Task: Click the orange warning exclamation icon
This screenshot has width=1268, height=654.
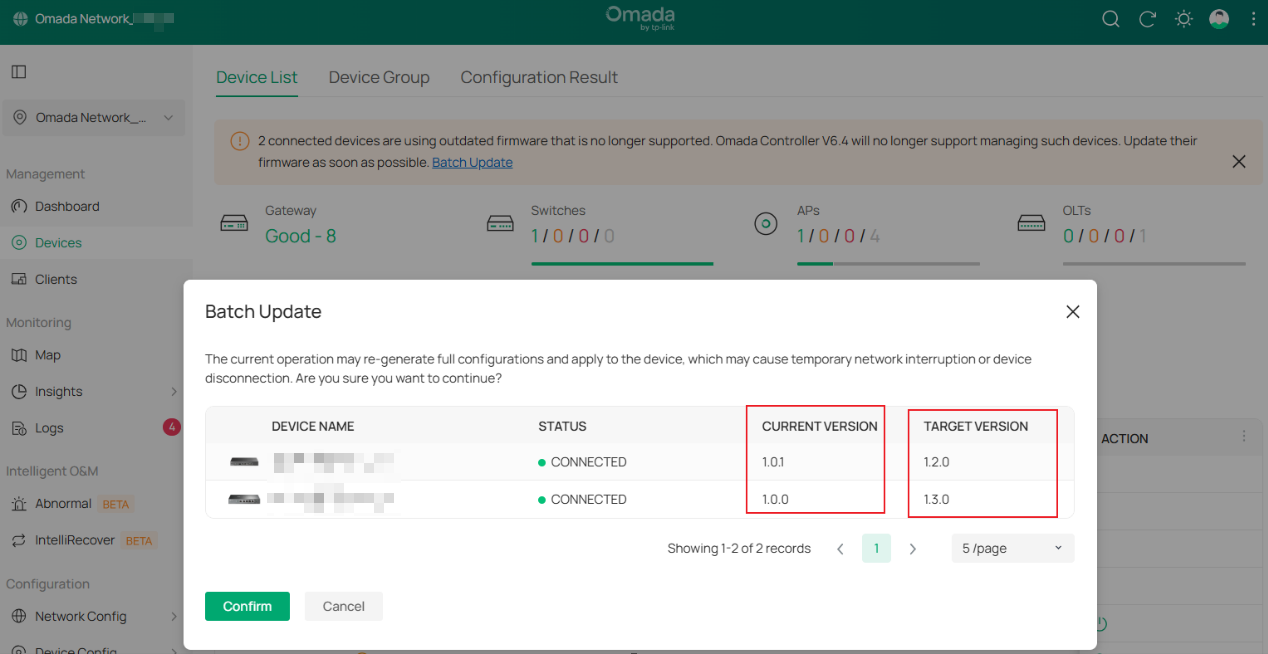Action: pyautogui.click(x=239, y=141)
